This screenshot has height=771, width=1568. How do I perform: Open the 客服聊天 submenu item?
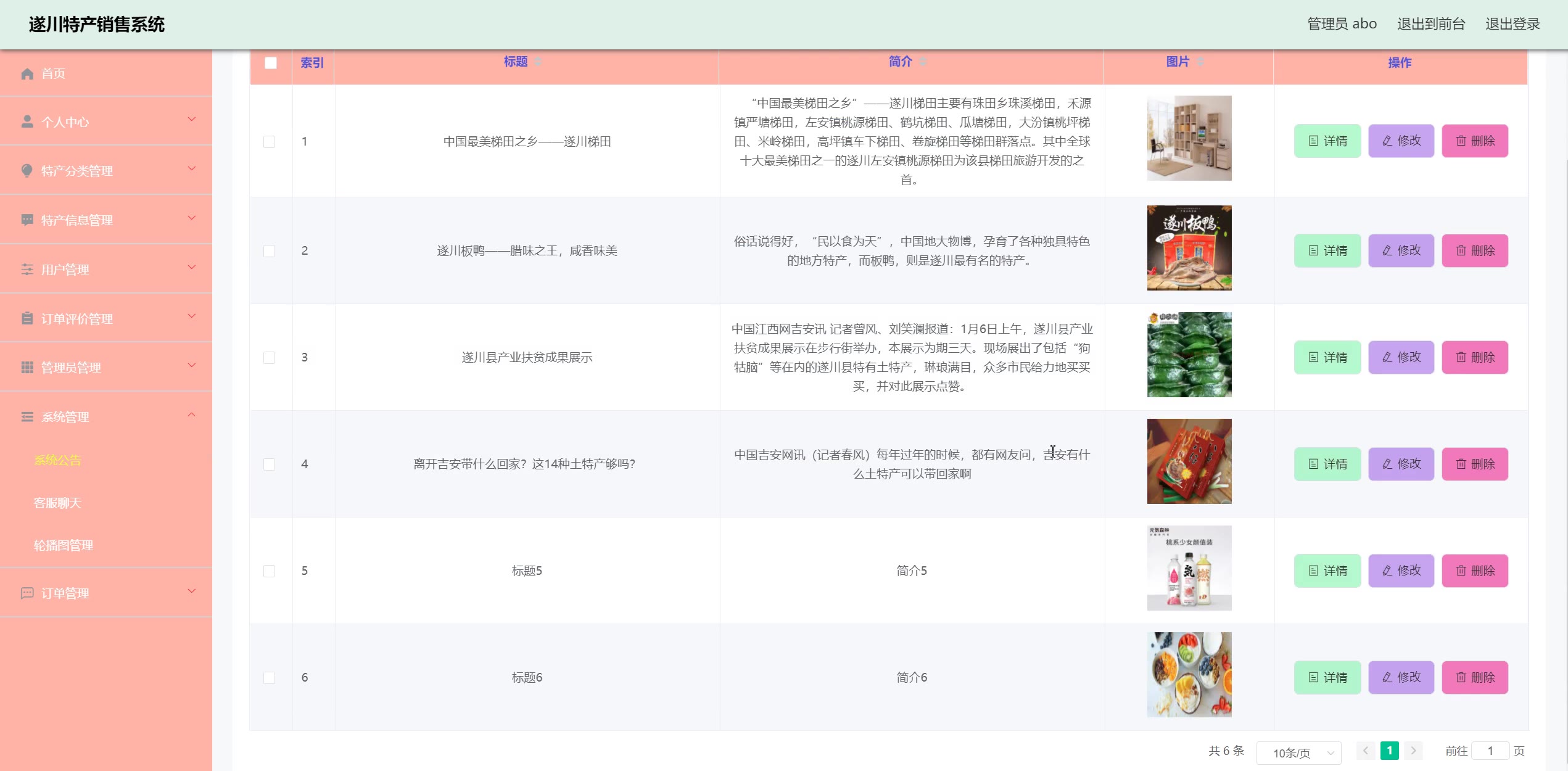click(57, 503)
